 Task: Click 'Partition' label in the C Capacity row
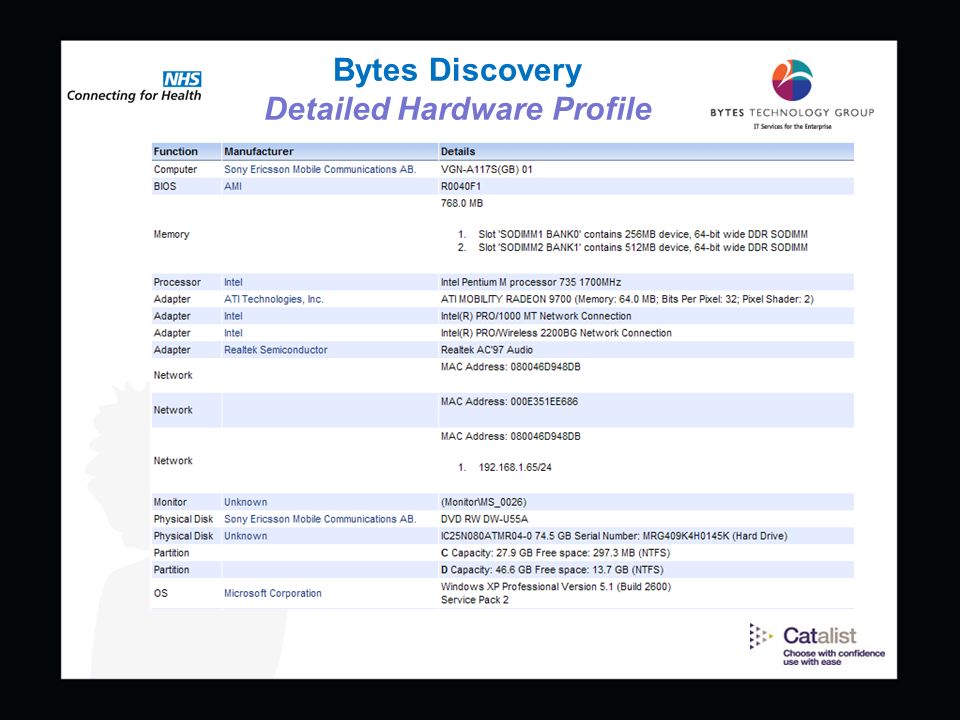(171, 553)
